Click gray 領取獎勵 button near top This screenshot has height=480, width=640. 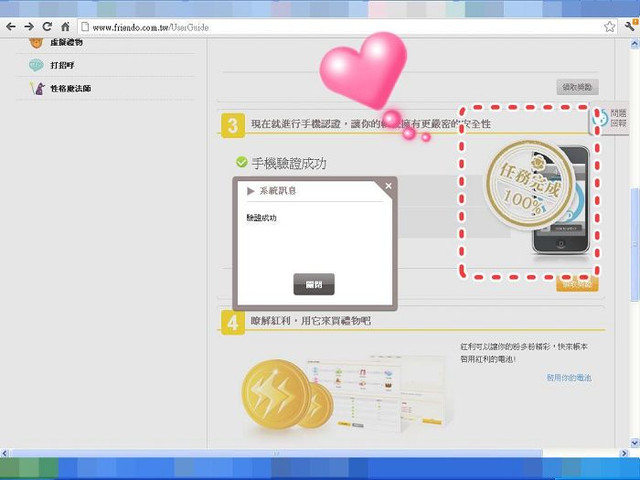pos(577,87)
